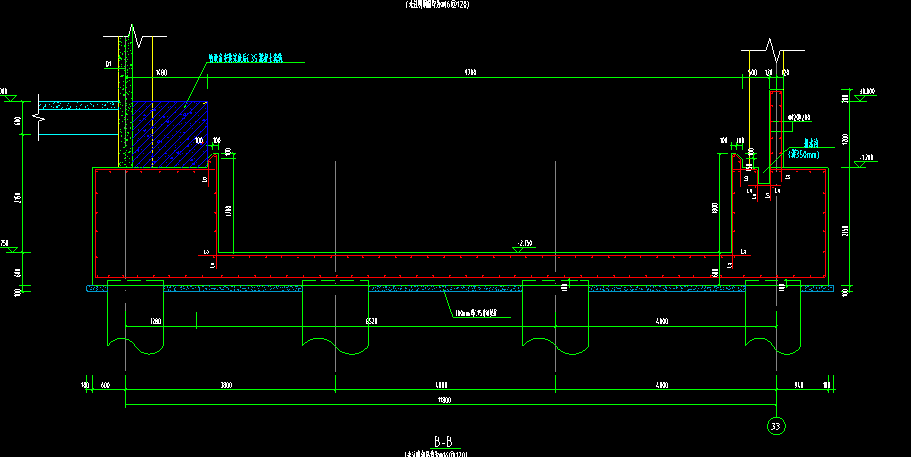The width and height of the screenshot is (911, 457).
Task: Pick the green dotted column fill at top left
Action: pos(125,102)
